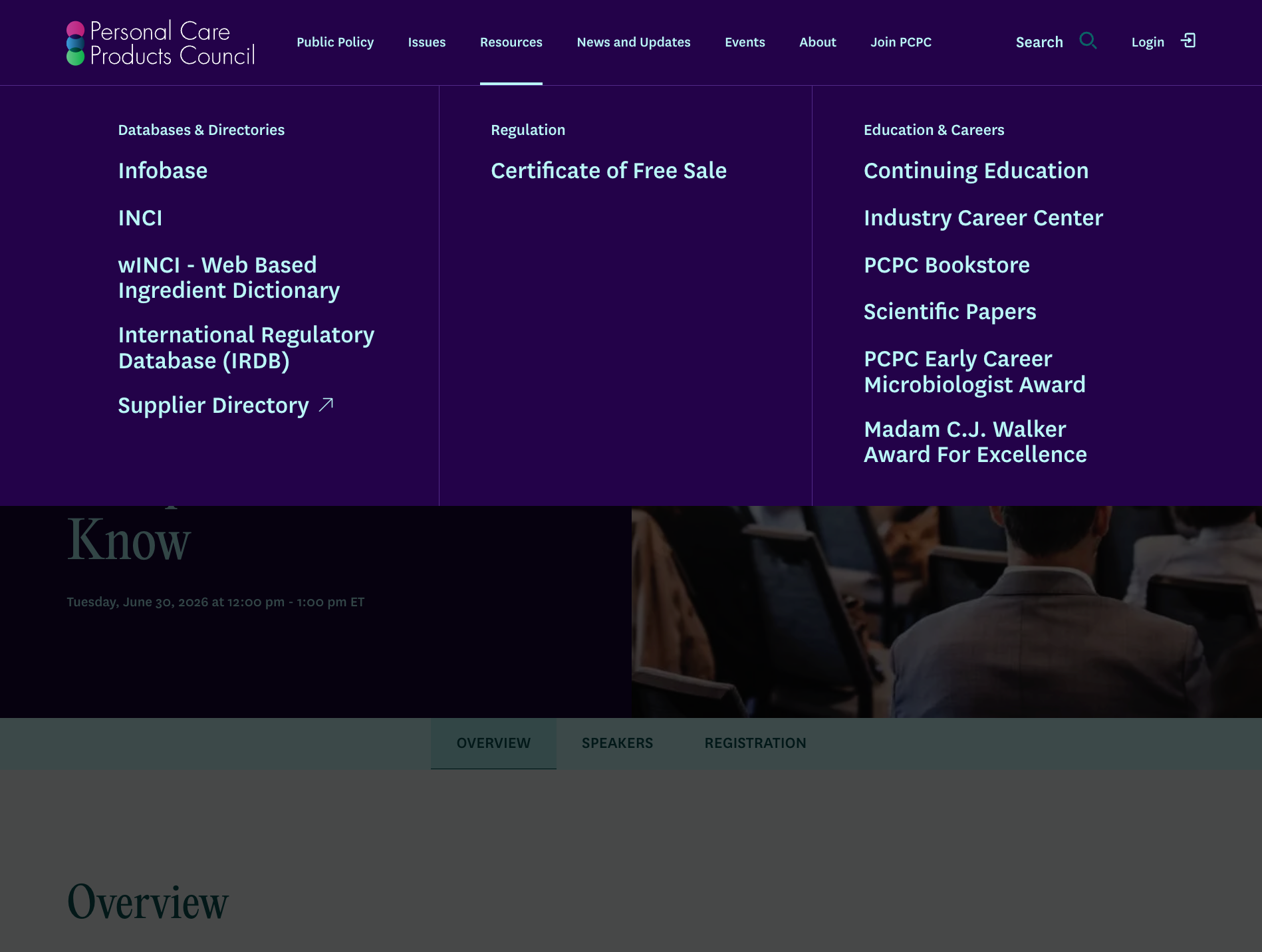The image size is (1262, 952).
Task: Open the Issues menu
Action: coord(427,42)
